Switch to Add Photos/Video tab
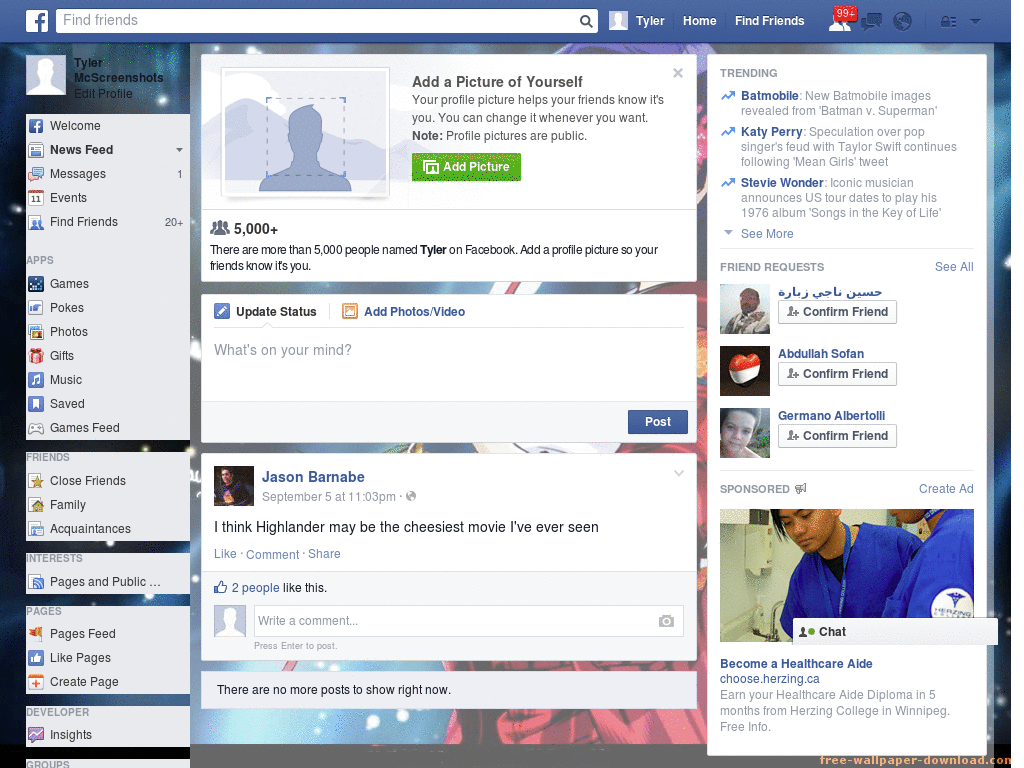The width and height of the screenshot is (1024, 768). [404, 312]
